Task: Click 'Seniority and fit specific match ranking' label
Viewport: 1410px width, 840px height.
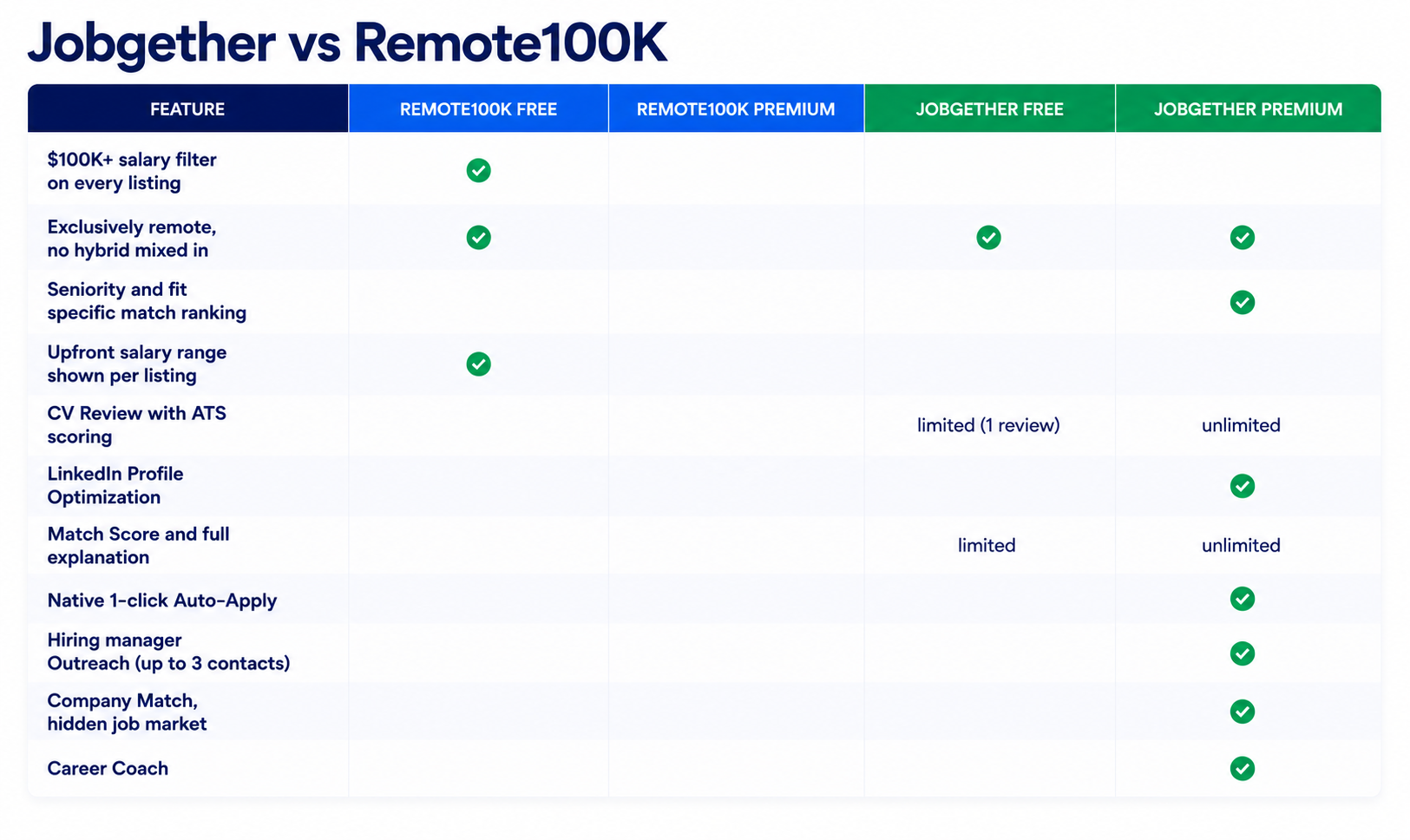Action: [x=147, y=300]
